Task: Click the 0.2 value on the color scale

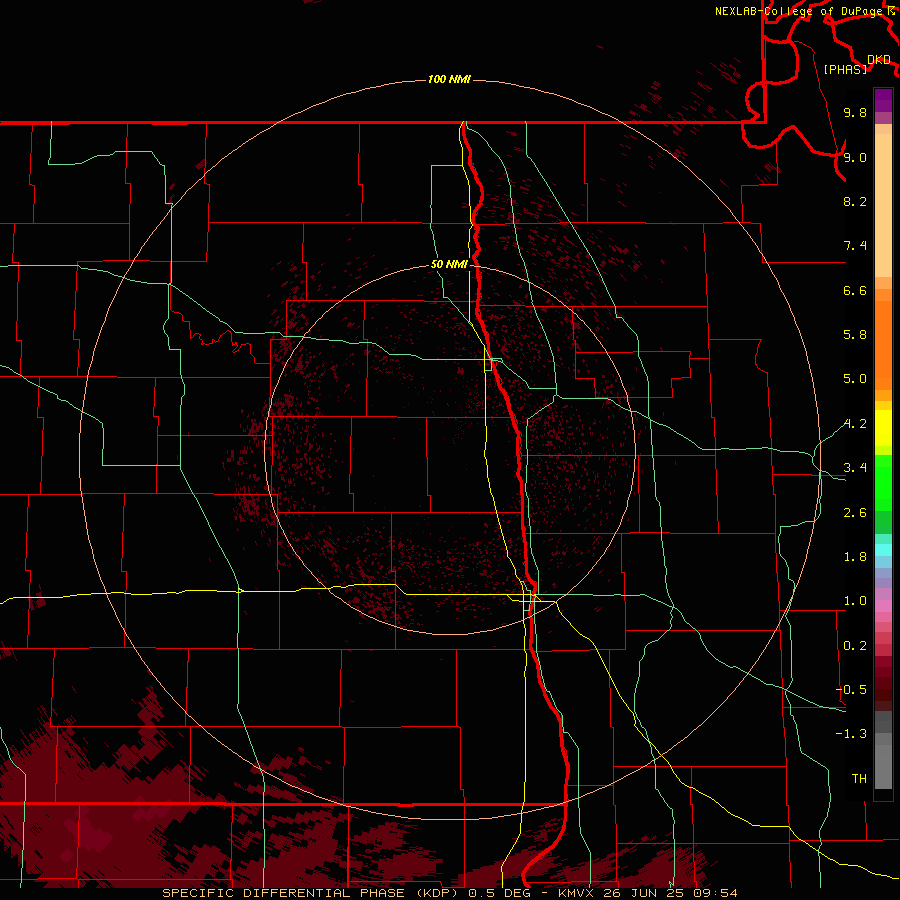Action: click(x=855, y=646)
